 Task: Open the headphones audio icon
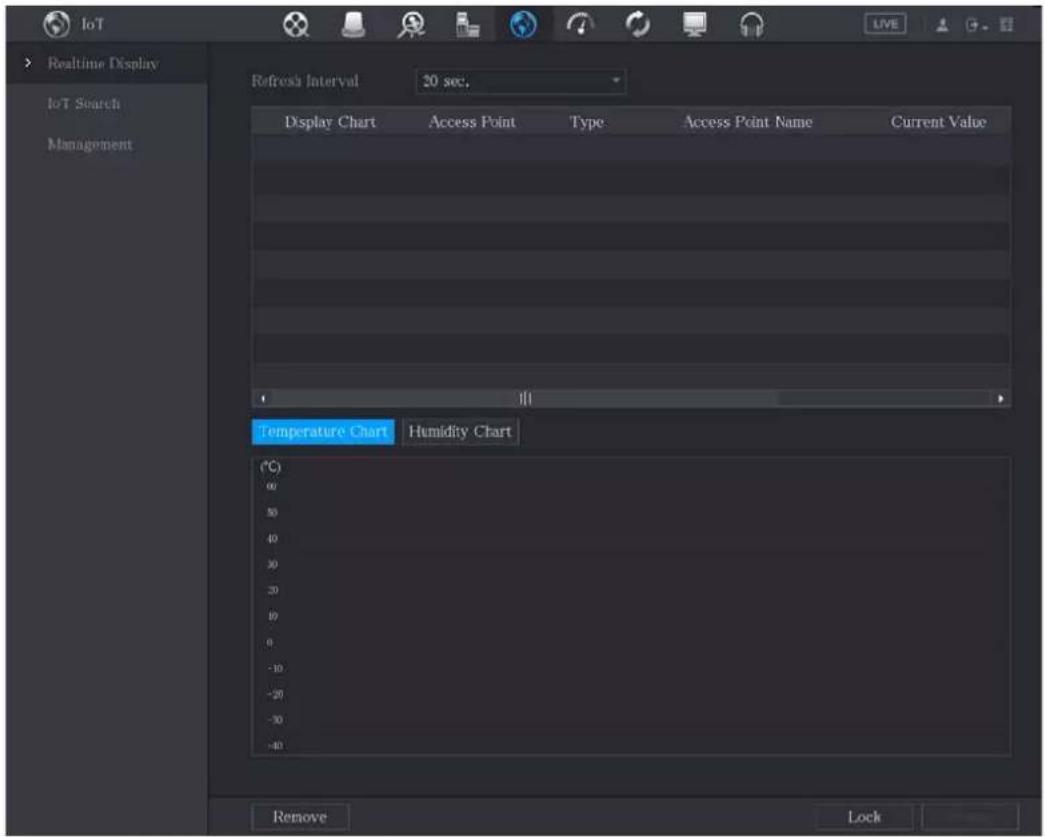click(x=752, y=25)
